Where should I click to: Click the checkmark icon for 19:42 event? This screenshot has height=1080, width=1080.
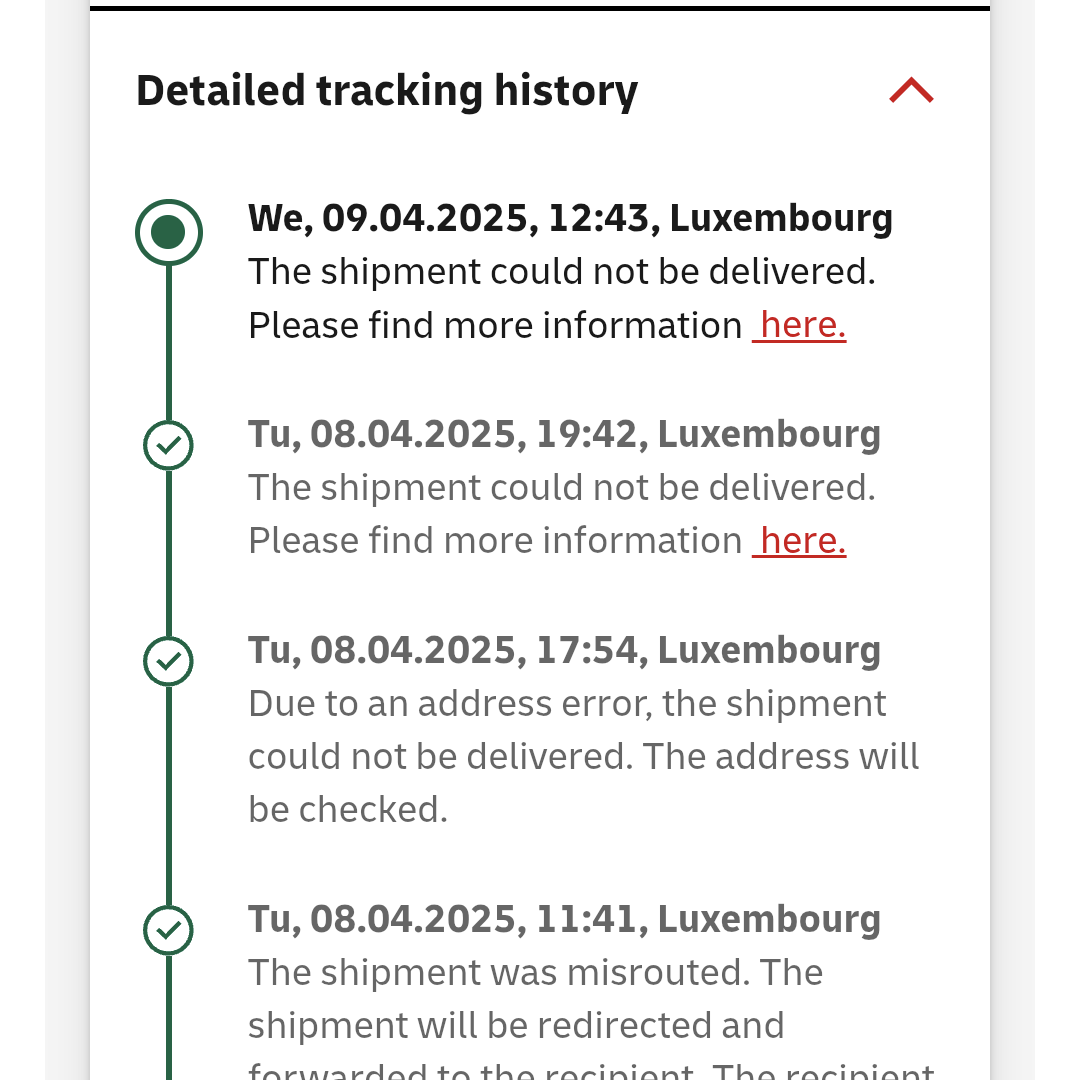(x=168, y=446)
